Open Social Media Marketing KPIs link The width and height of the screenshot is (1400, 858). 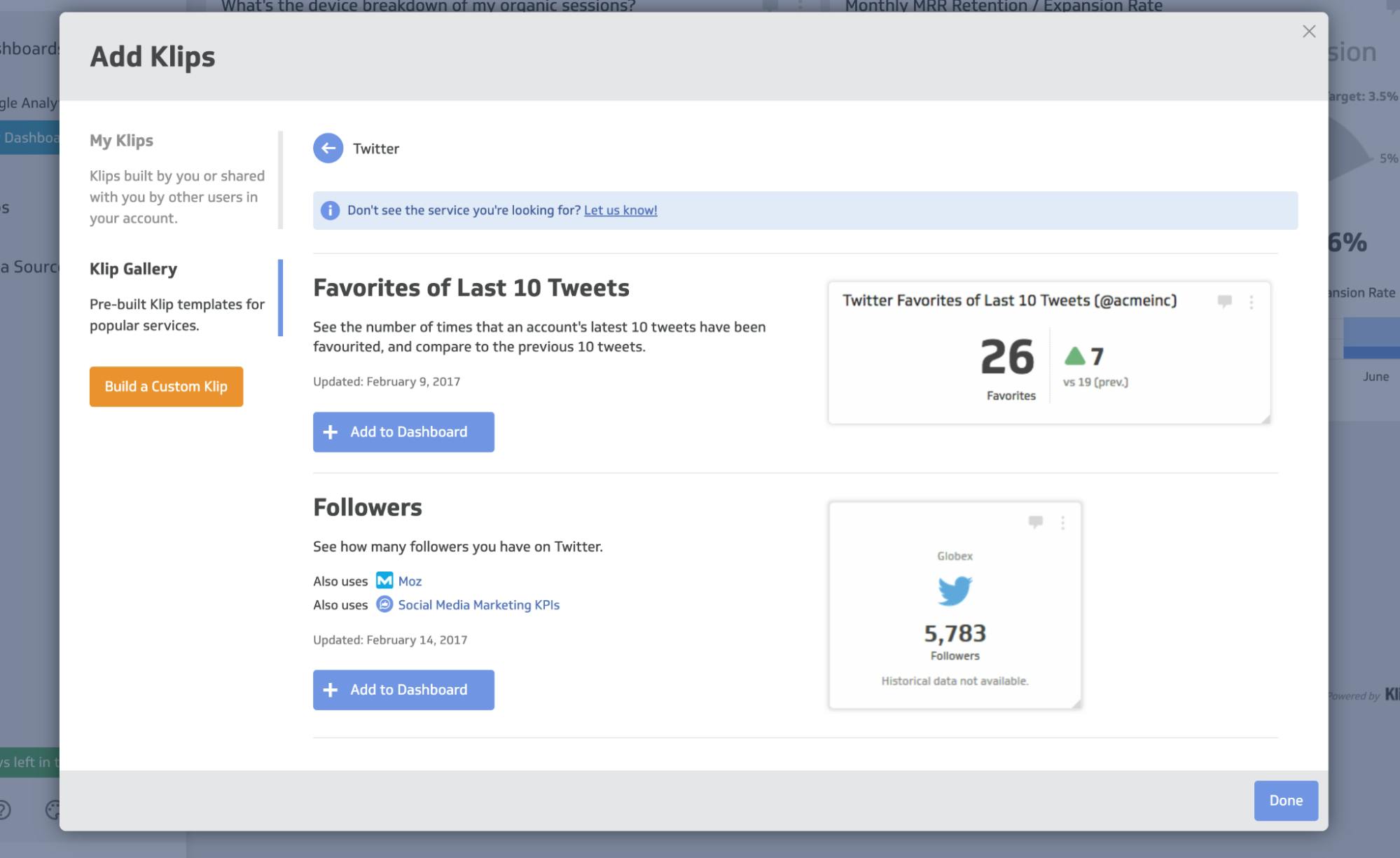click(x=479, y=604)
